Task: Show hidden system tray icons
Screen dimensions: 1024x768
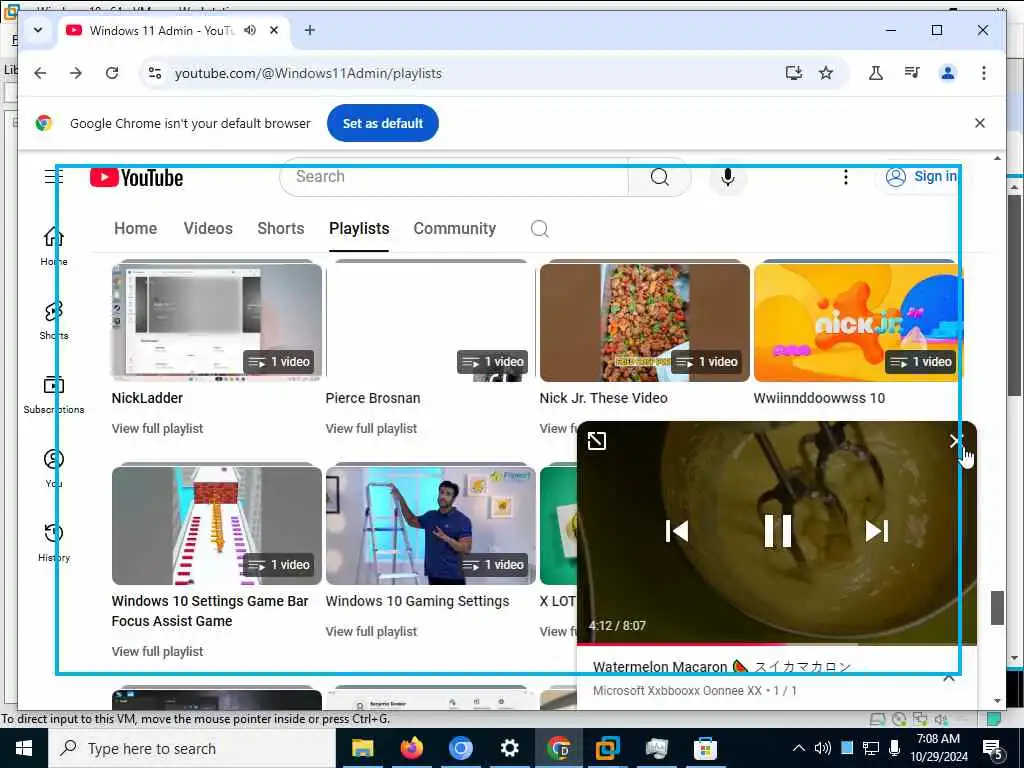Action: 799,748
